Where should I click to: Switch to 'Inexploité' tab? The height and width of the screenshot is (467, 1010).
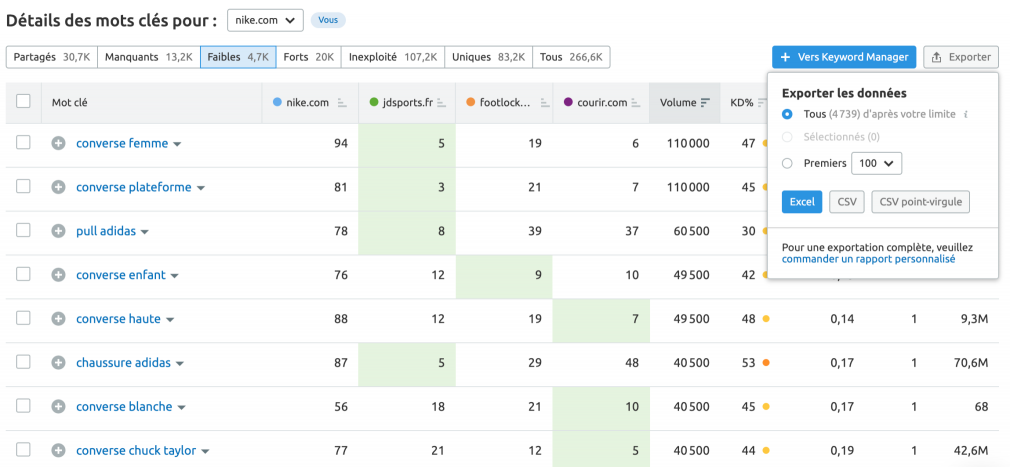pyautogui.click(x=393, y=57)
